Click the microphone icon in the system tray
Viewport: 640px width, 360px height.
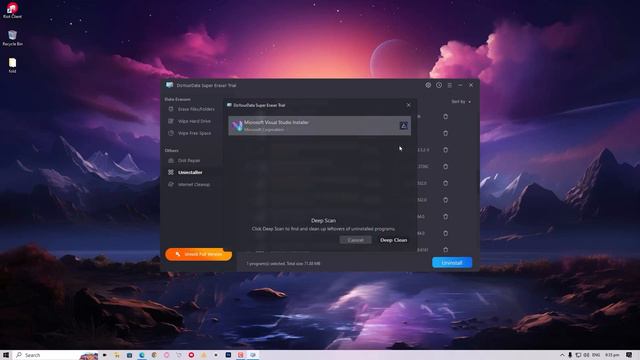click(570, 355)
